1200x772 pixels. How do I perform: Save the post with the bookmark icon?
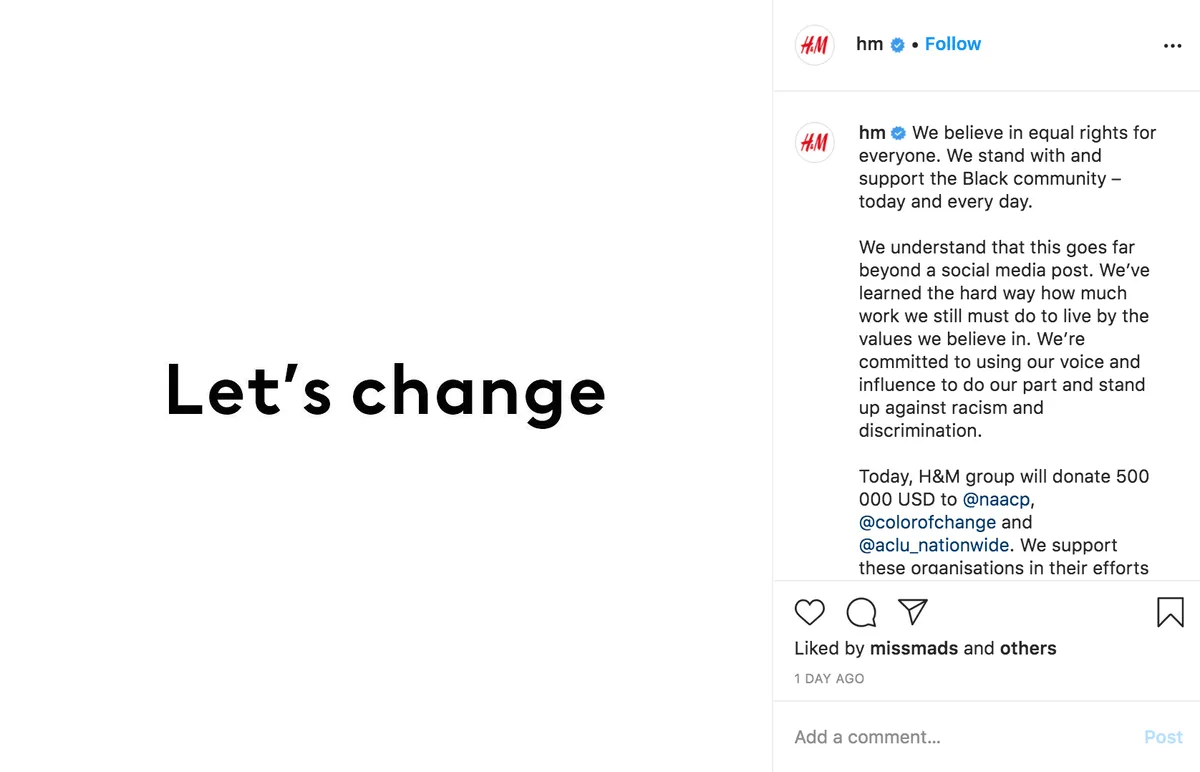(1170, 612)
